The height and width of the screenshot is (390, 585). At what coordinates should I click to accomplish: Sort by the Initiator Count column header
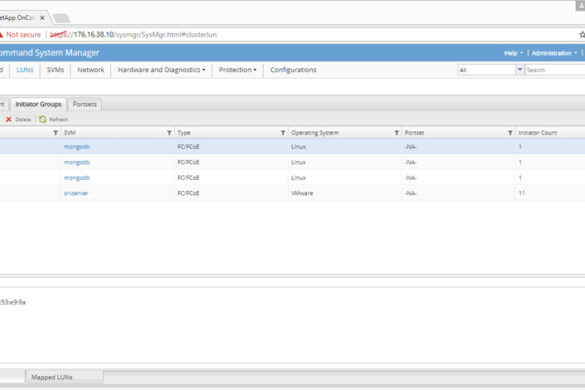tap(538, 132)
